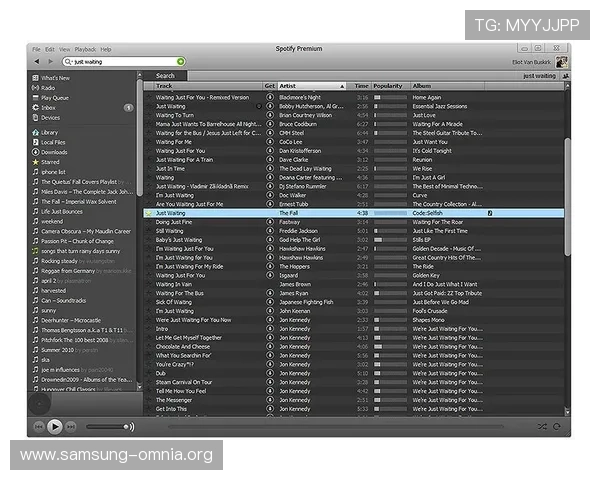Screen dimensions: 600x480
Task: Click the forward navigation arrow
Action: tap(51, 62)
